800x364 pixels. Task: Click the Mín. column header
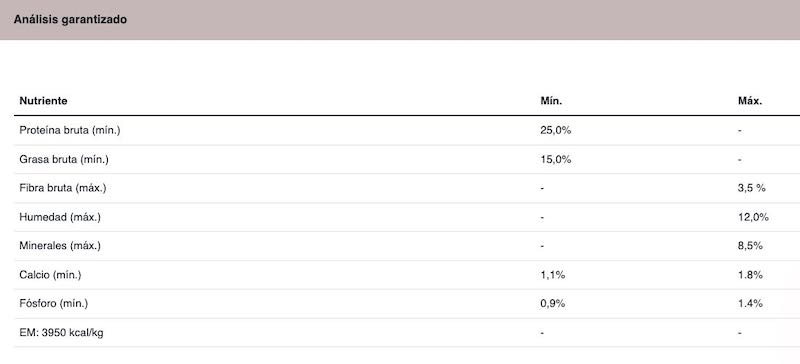coord(551,101)
